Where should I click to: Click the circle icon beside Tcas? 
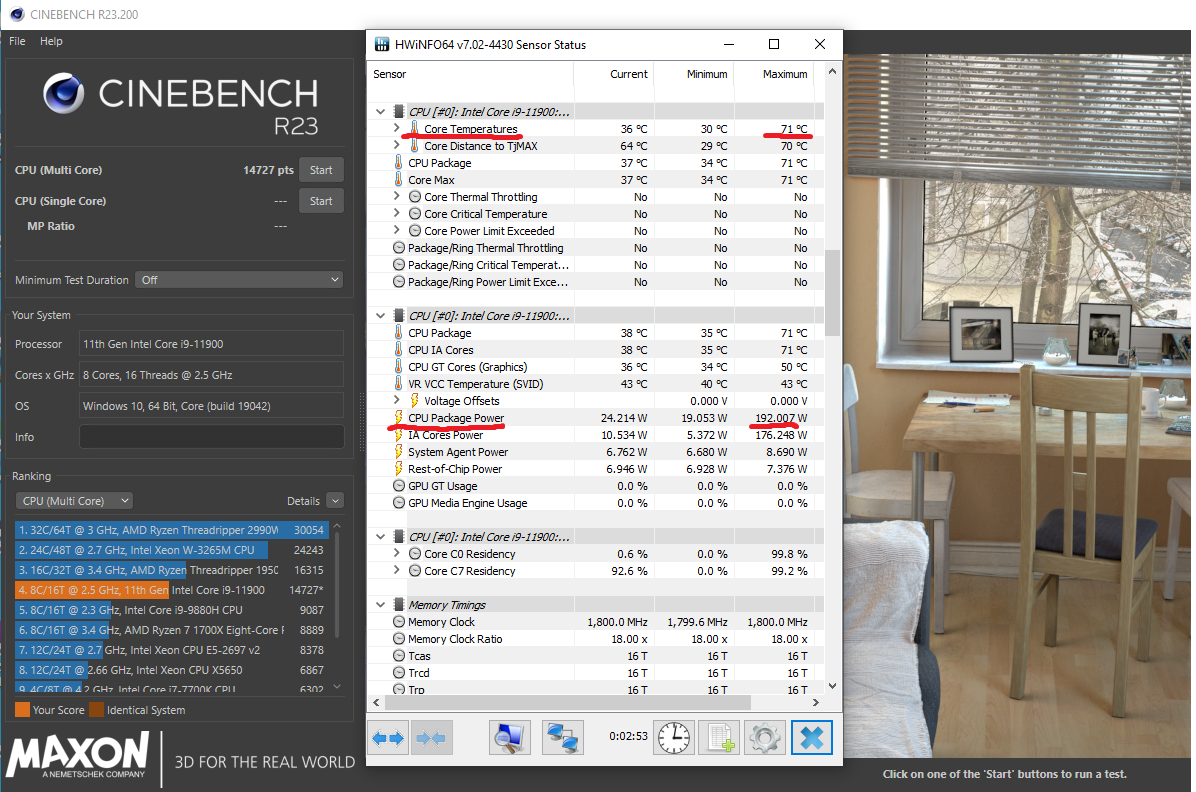[399, 656]
